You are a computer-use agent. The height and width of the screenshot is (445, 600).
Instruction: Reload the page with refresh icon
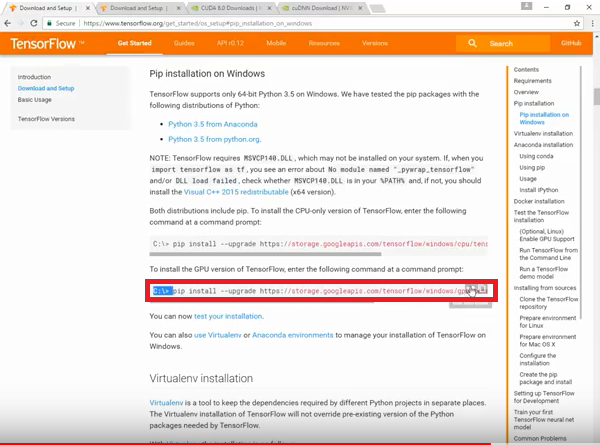click(x=34, y=23)
